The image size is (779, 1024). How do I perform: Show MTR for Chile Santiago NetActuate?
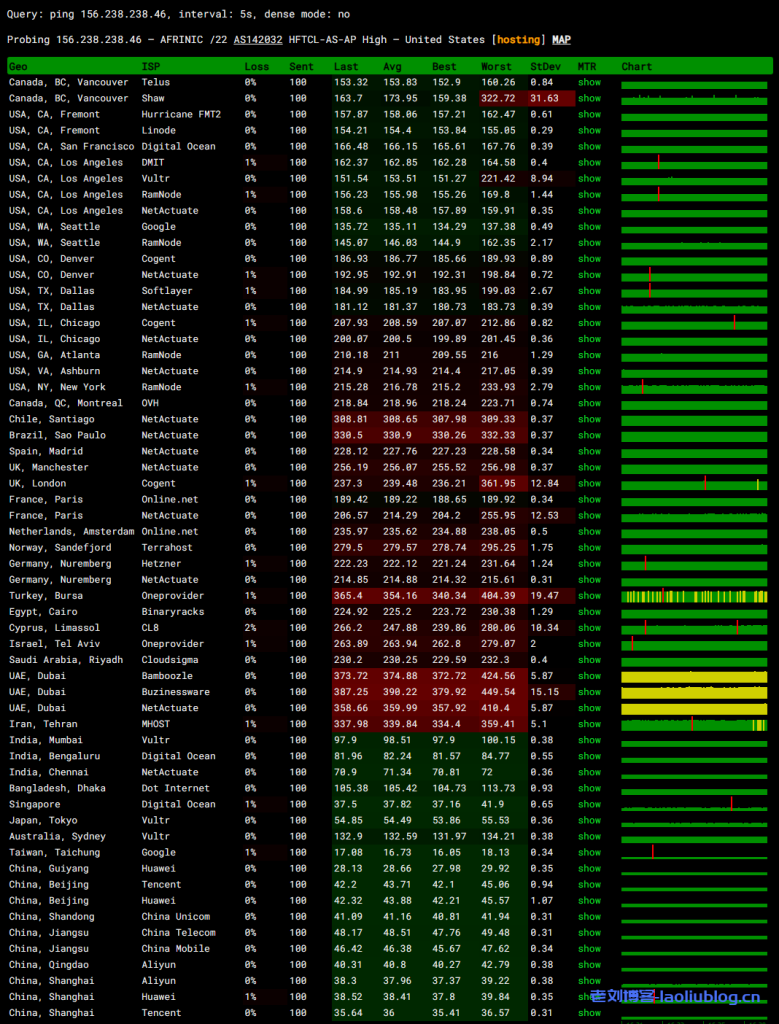tap(589, 419)
